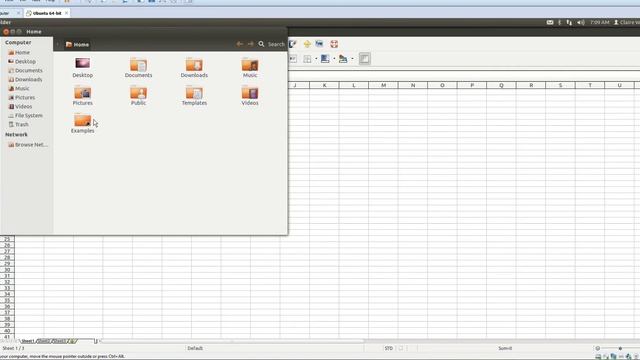The height and width of the screenshot is (360, 640).
Task: Close the Home file manager window
Action: point(6,31)
